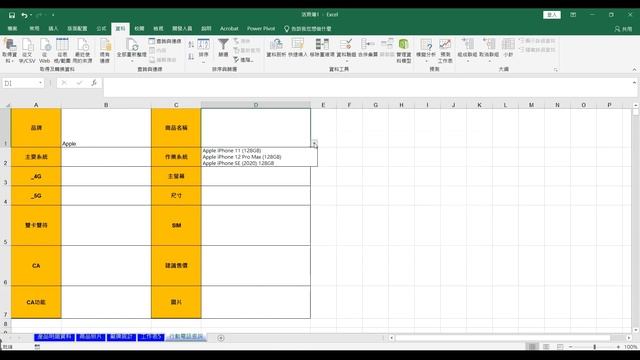Open the Power Pivot ribbon tab
Viewport: 640px width, 360px height.
[x=261, y=29]
